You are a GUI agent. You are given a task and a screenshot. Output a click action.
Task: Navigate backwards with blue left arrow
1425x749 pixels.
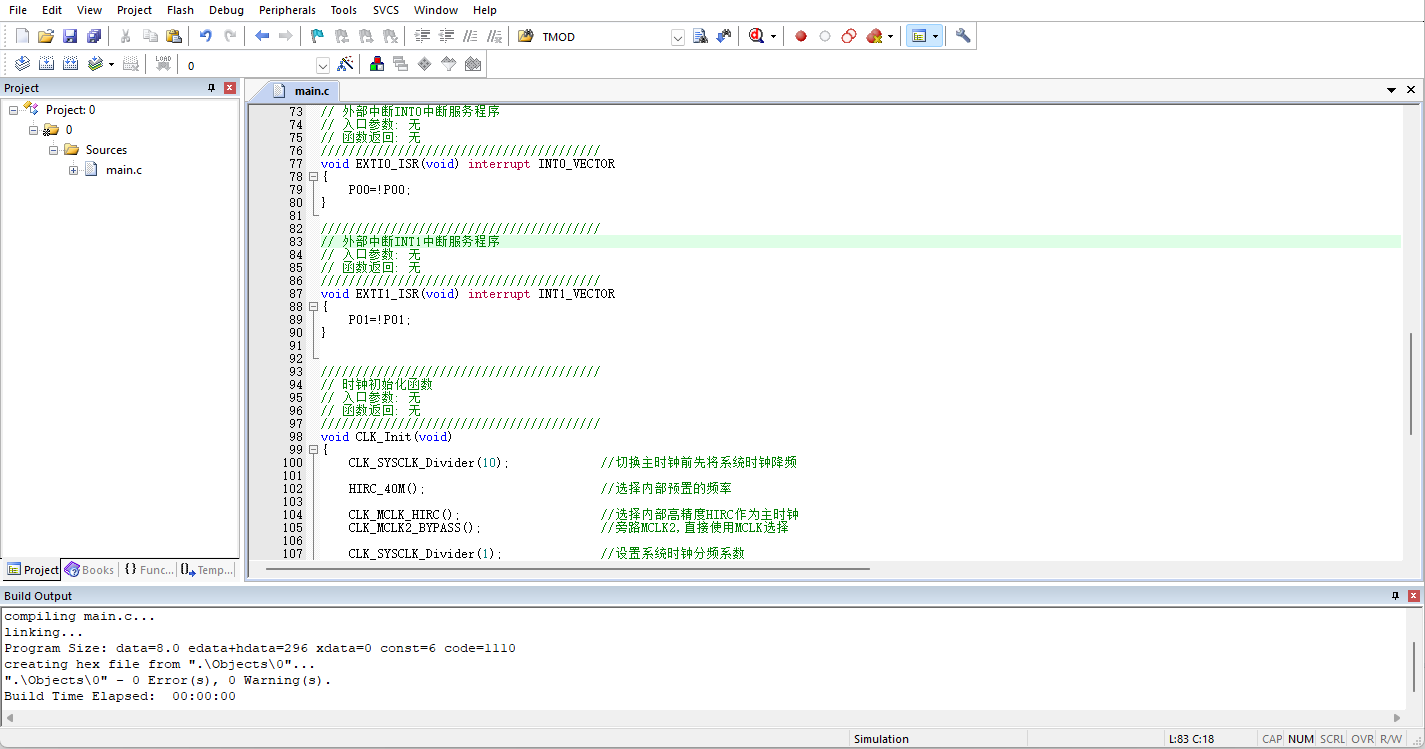[262, 36]
